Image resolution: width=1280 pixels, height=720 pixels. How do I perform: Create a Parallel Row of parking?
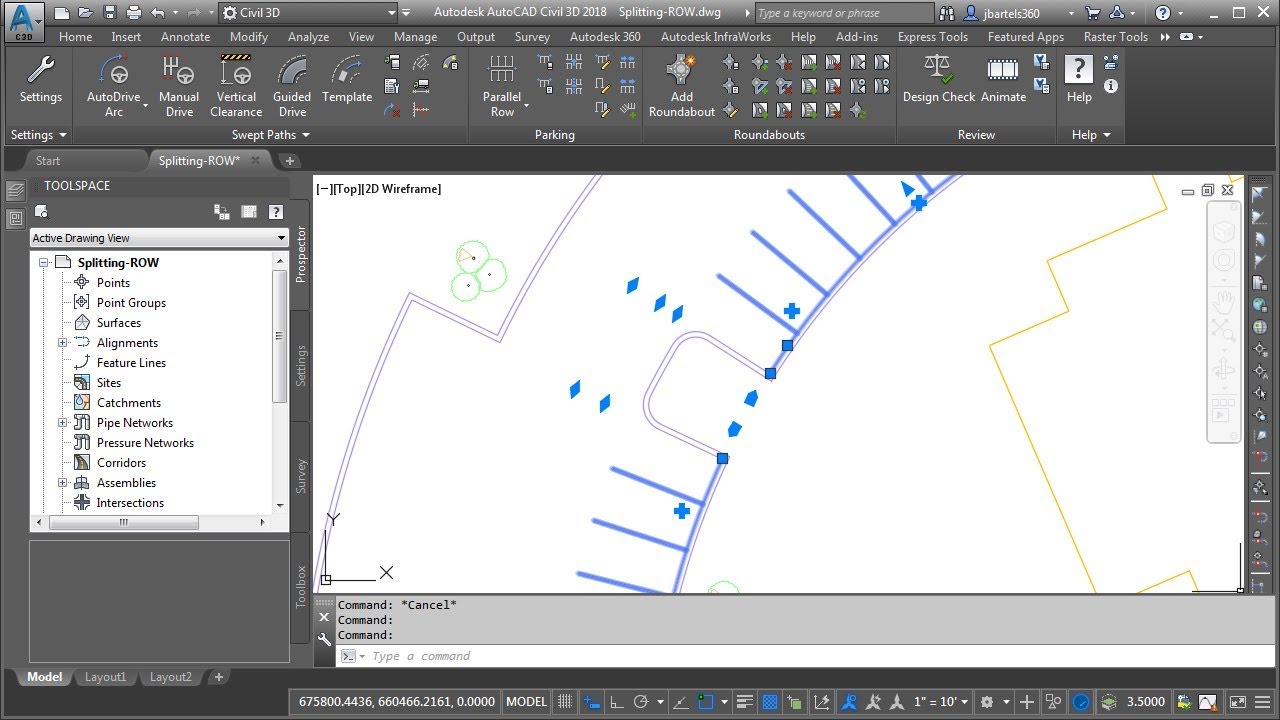tap(502, 86)
